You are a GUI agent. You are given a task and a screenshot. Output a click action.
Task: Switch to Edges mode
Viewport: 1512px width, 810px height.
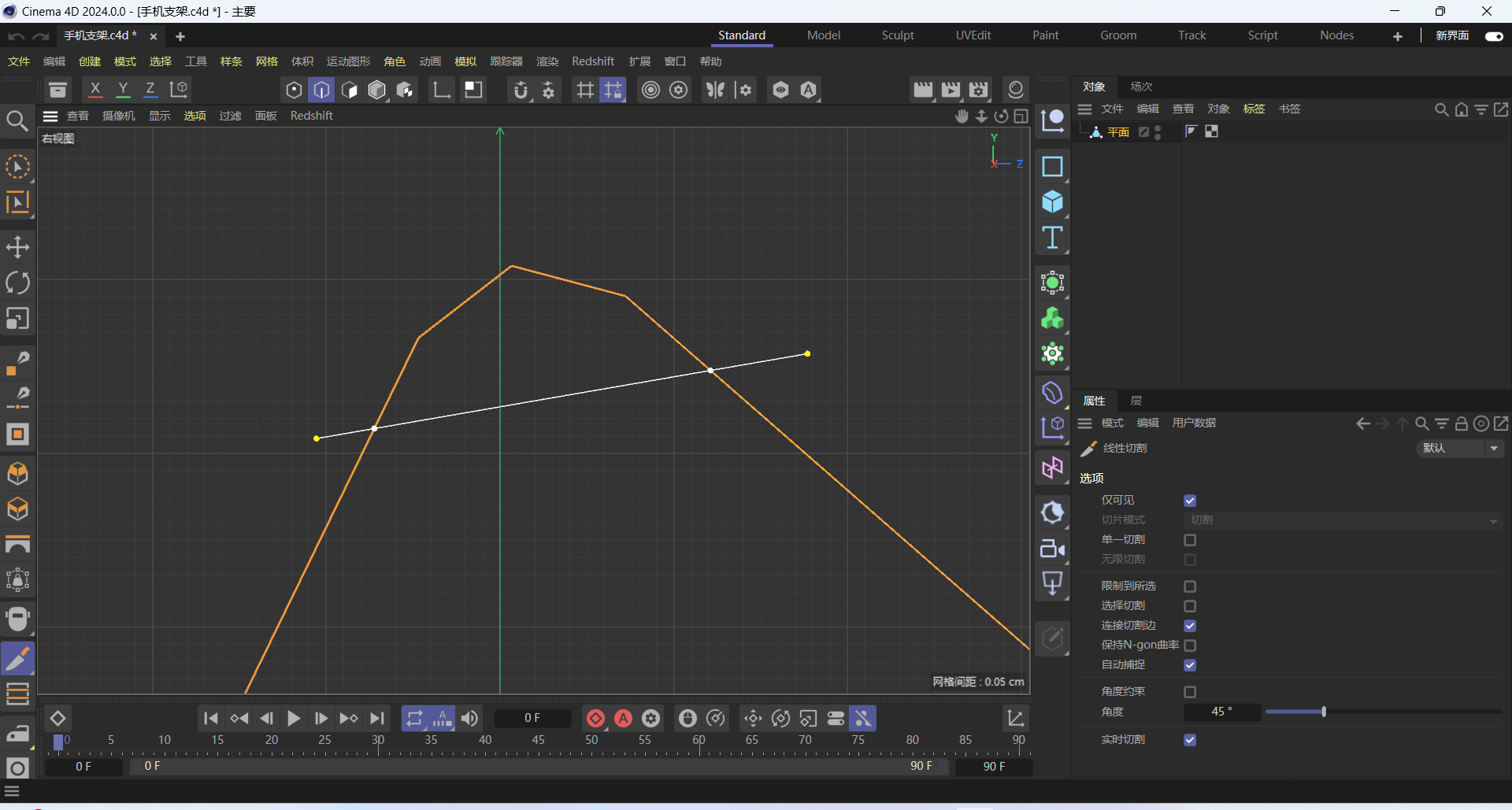(321, 90)
